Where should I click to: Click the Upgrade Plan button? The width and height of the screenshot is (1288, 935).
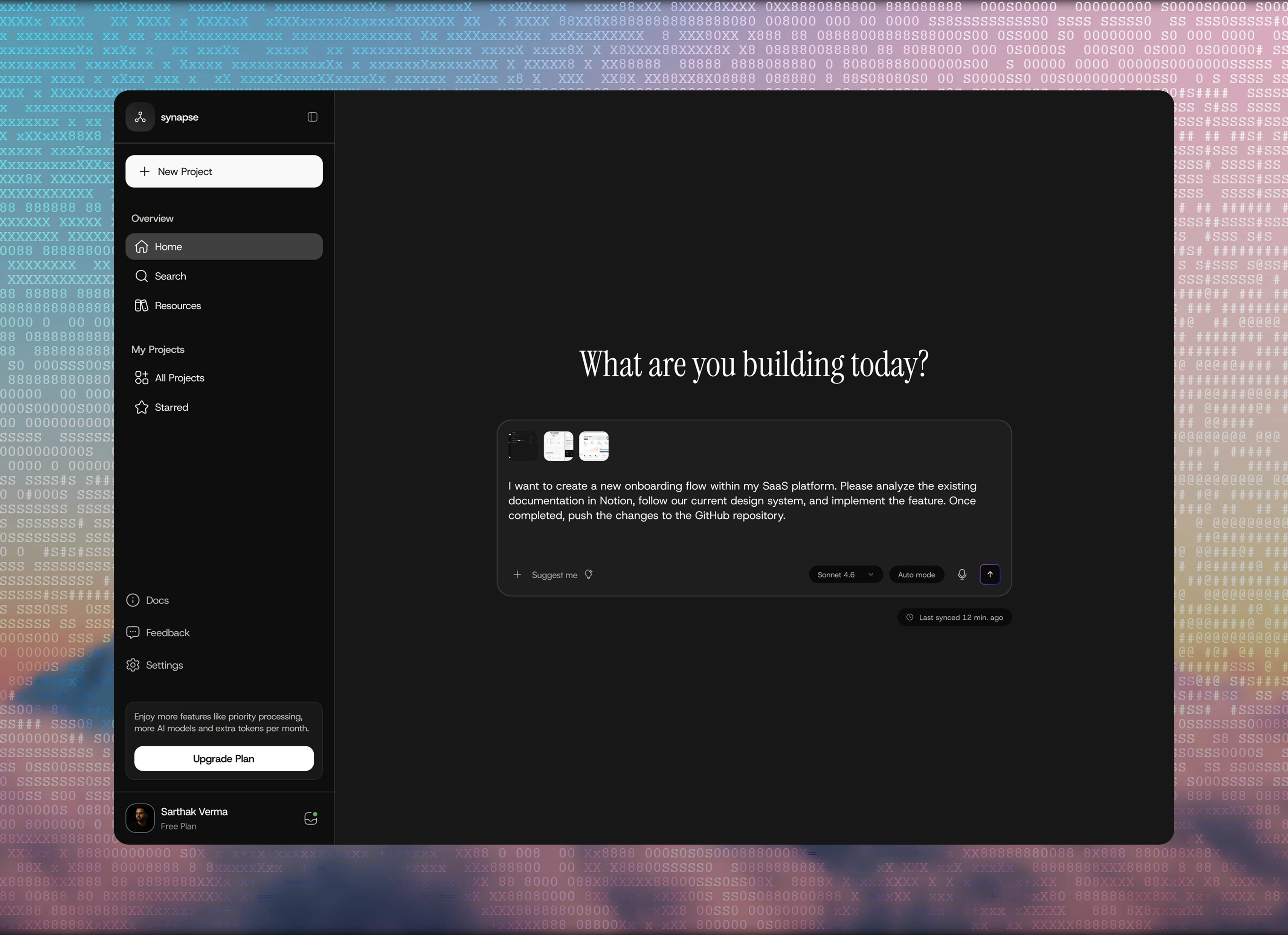point(224,759)
